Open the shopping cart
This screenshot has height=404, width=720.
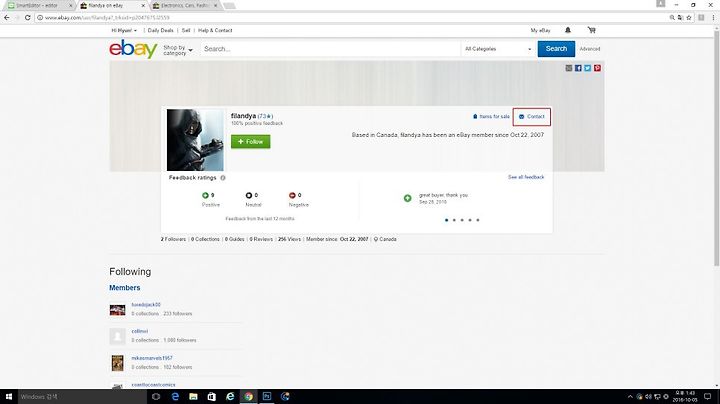pos(591,30)
